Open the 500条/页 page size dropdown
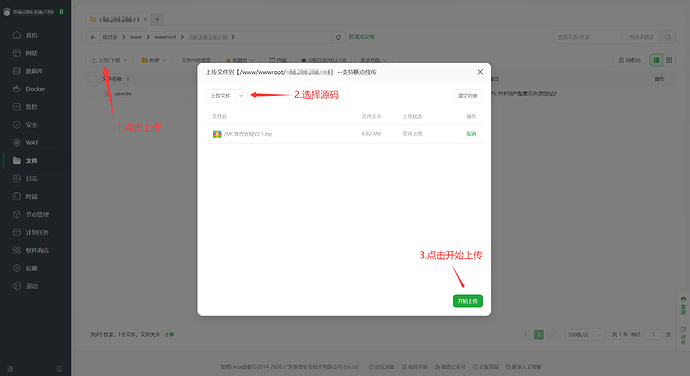The height and width of the screenshot is (376, 690). pyautogui.click(x=585, y=335)
